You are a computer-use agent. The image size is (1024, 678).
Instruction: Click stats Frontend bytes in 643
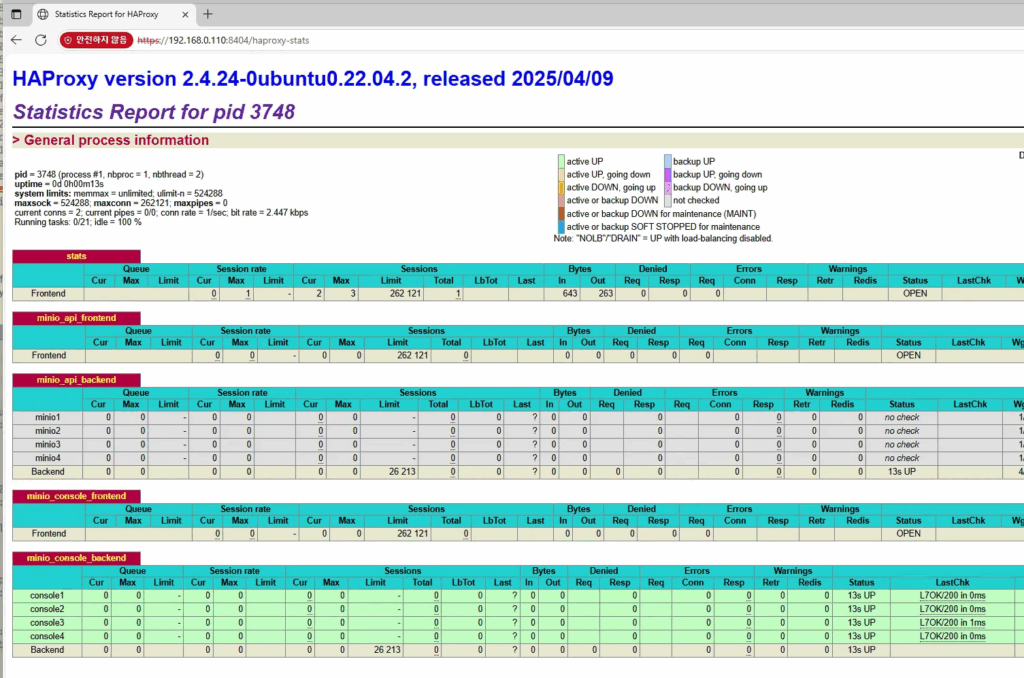point(570,294)
